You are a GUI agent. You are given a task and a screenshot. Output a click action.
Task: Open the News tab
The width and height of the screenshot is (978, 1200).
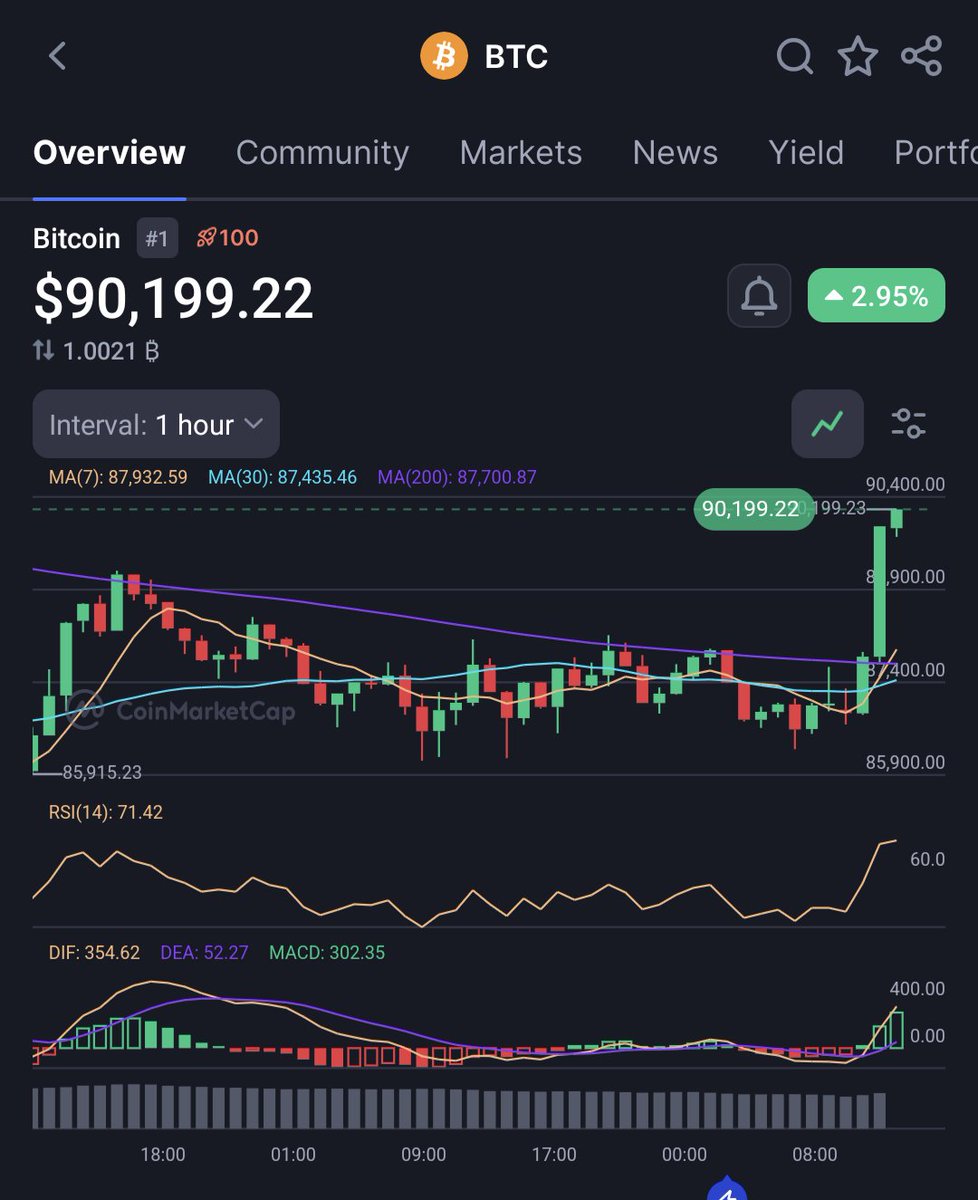click(675, 152)
